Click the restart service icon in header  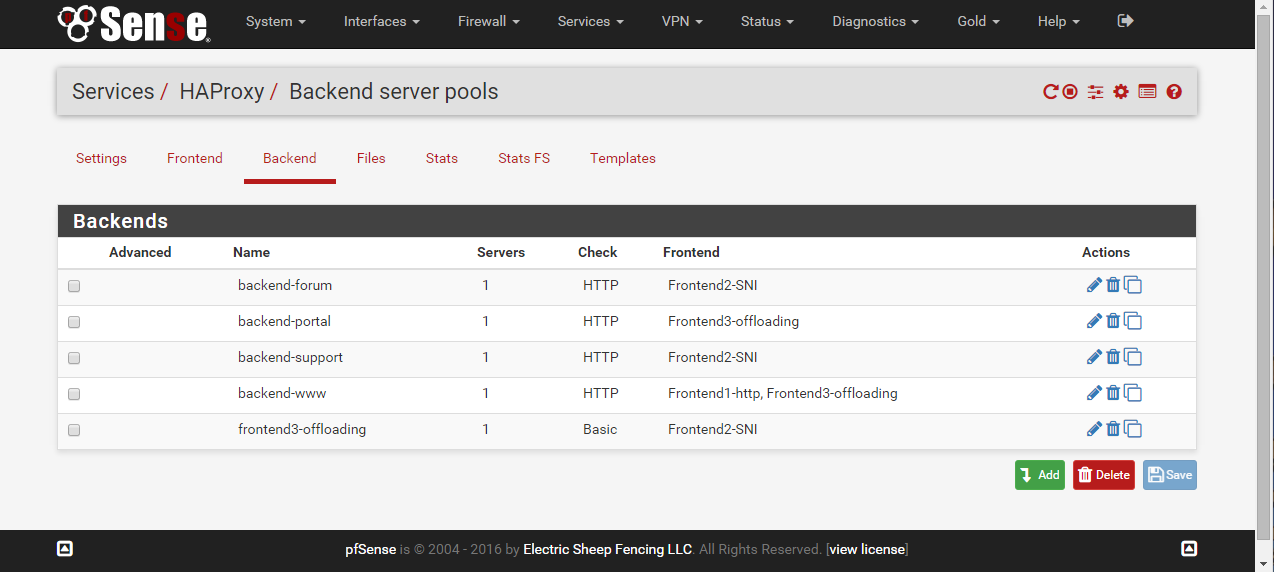pyautogui.click(x=1050, y=92)
